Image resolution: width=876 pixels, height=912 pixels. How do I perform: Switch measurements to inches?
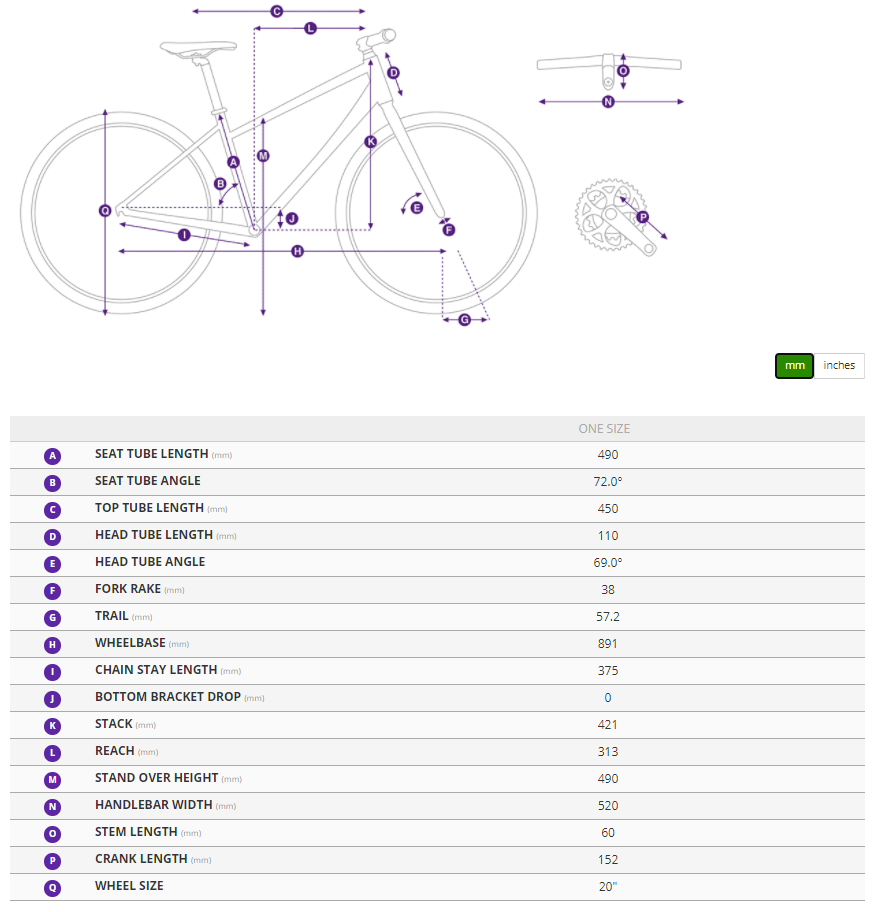click(838, 366)
